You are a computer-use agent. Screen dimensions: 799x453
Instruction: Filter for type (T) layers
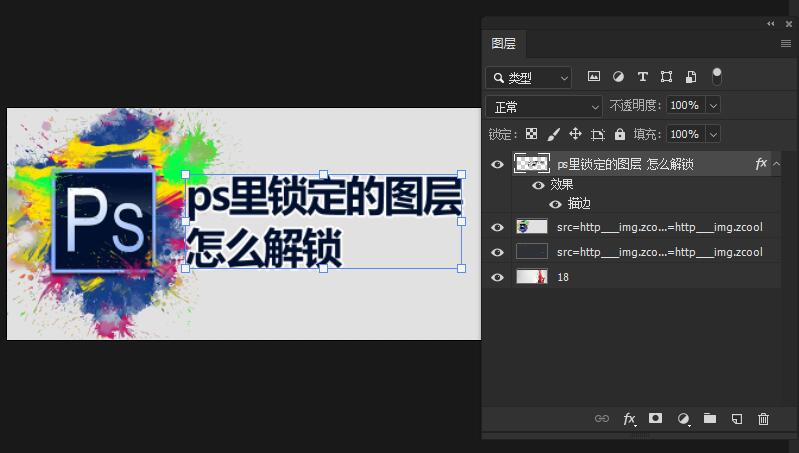coord(643,77)
